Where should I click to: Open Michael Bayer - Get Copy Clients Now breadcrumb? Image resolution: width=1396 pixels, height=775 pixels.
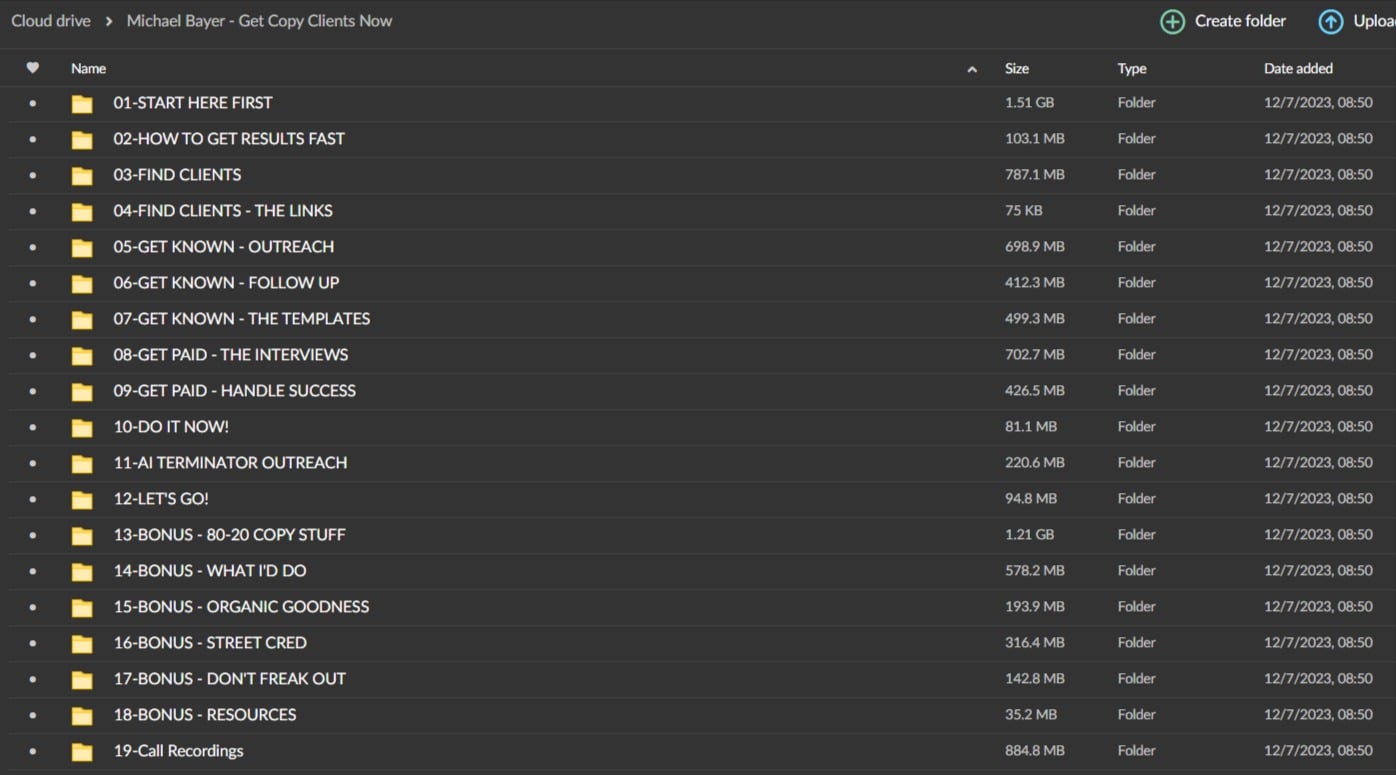tap(259, 21)
